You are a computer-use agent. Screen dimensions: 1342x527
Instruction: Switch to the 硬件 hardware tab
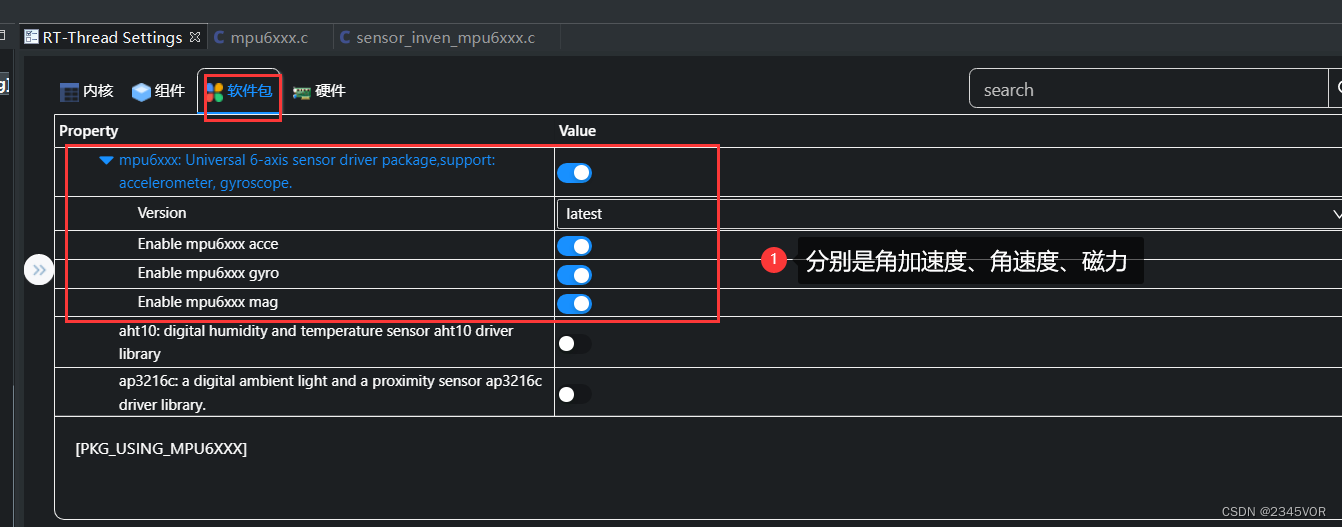[x=319, y=91]
